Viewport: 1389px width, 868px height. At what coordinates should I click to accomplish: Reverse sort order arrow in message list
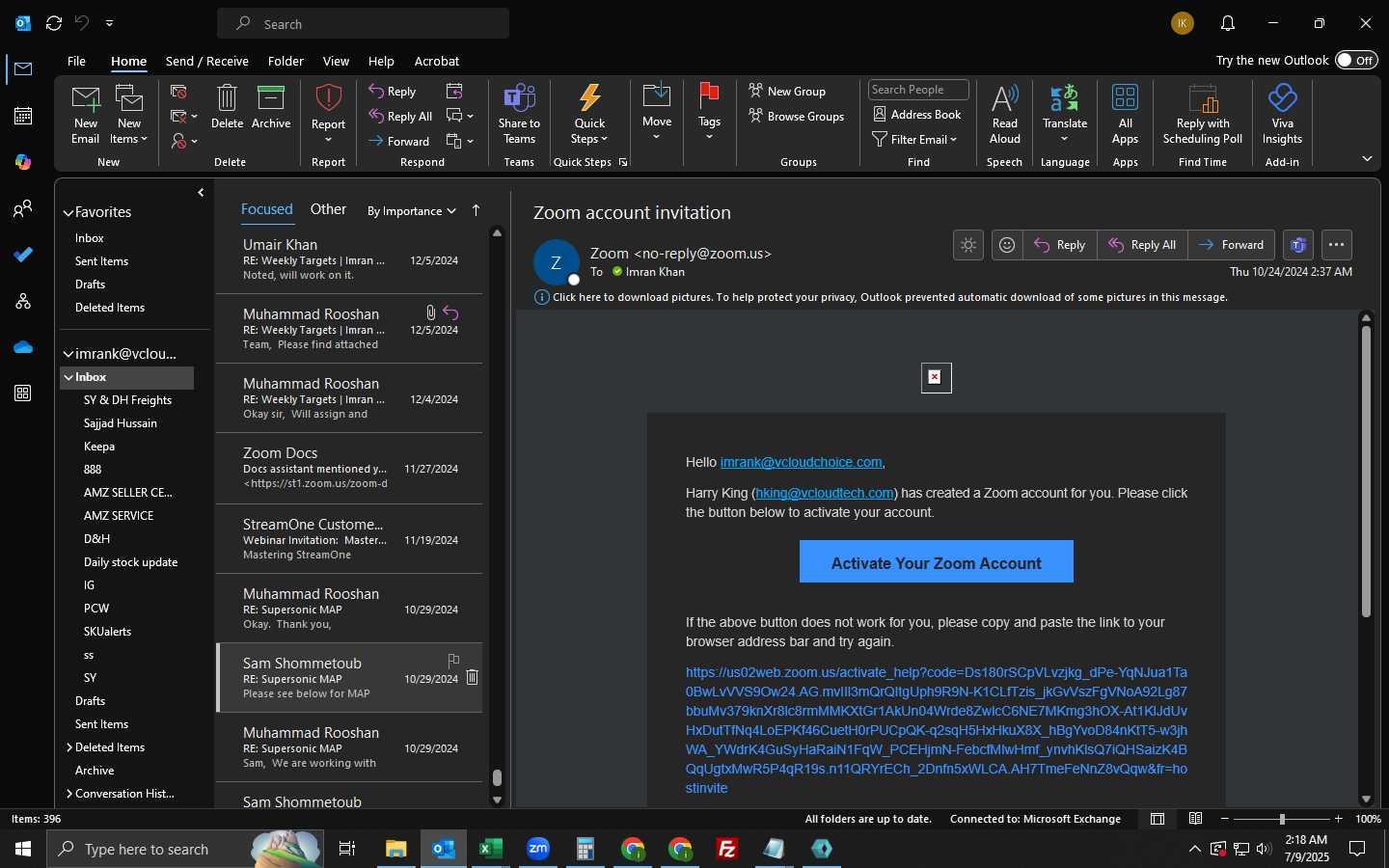pos(476,210)
